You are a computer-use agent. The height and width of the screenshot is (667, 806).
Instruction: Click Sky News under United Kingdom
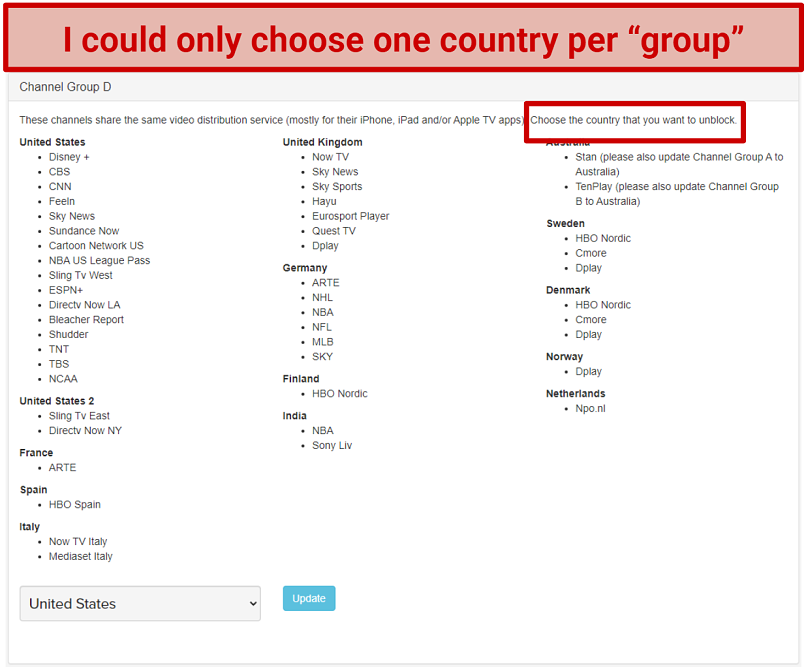point(335,172)
